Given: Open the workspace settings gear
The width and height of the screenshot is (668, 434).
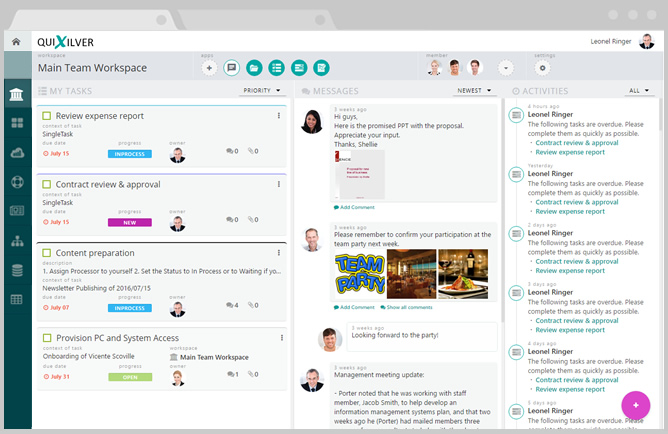Looking at the screenshot, I should pyautogui.click(x=542, y=68).
